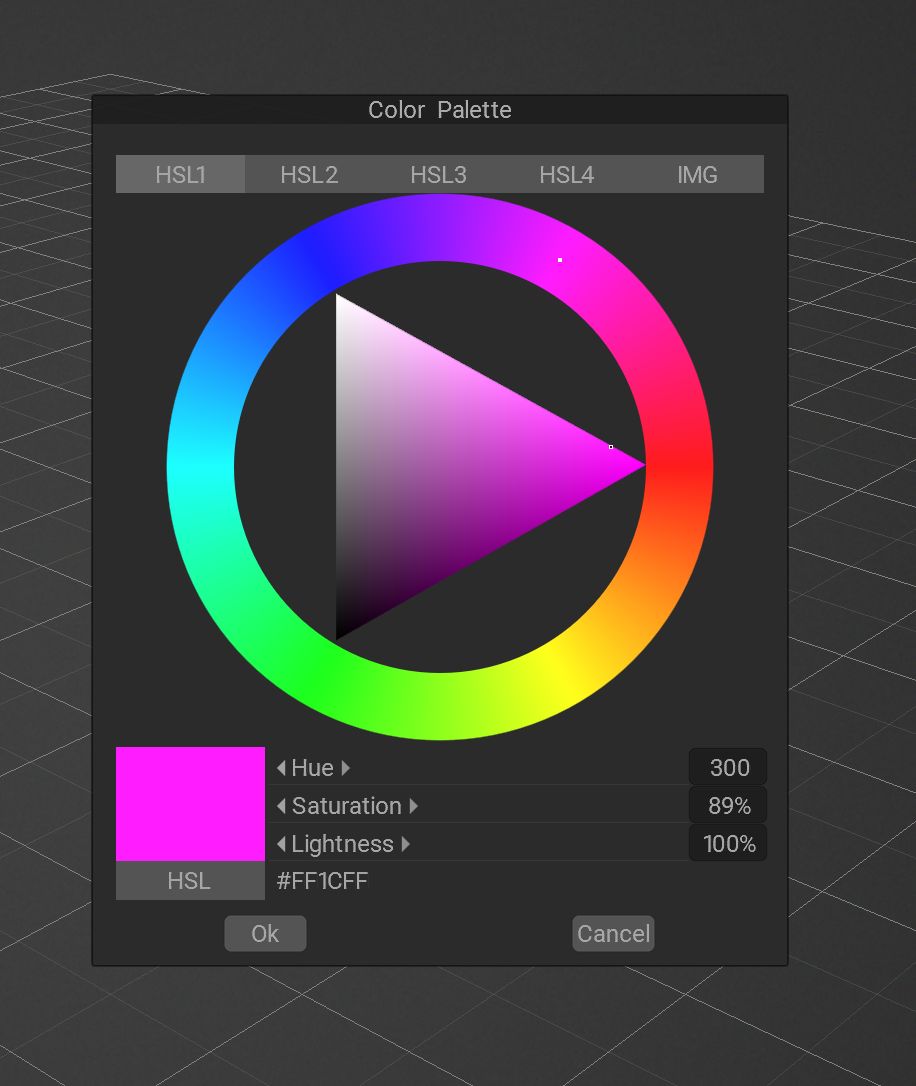Click the Hue label

click(x=313, y=768)
